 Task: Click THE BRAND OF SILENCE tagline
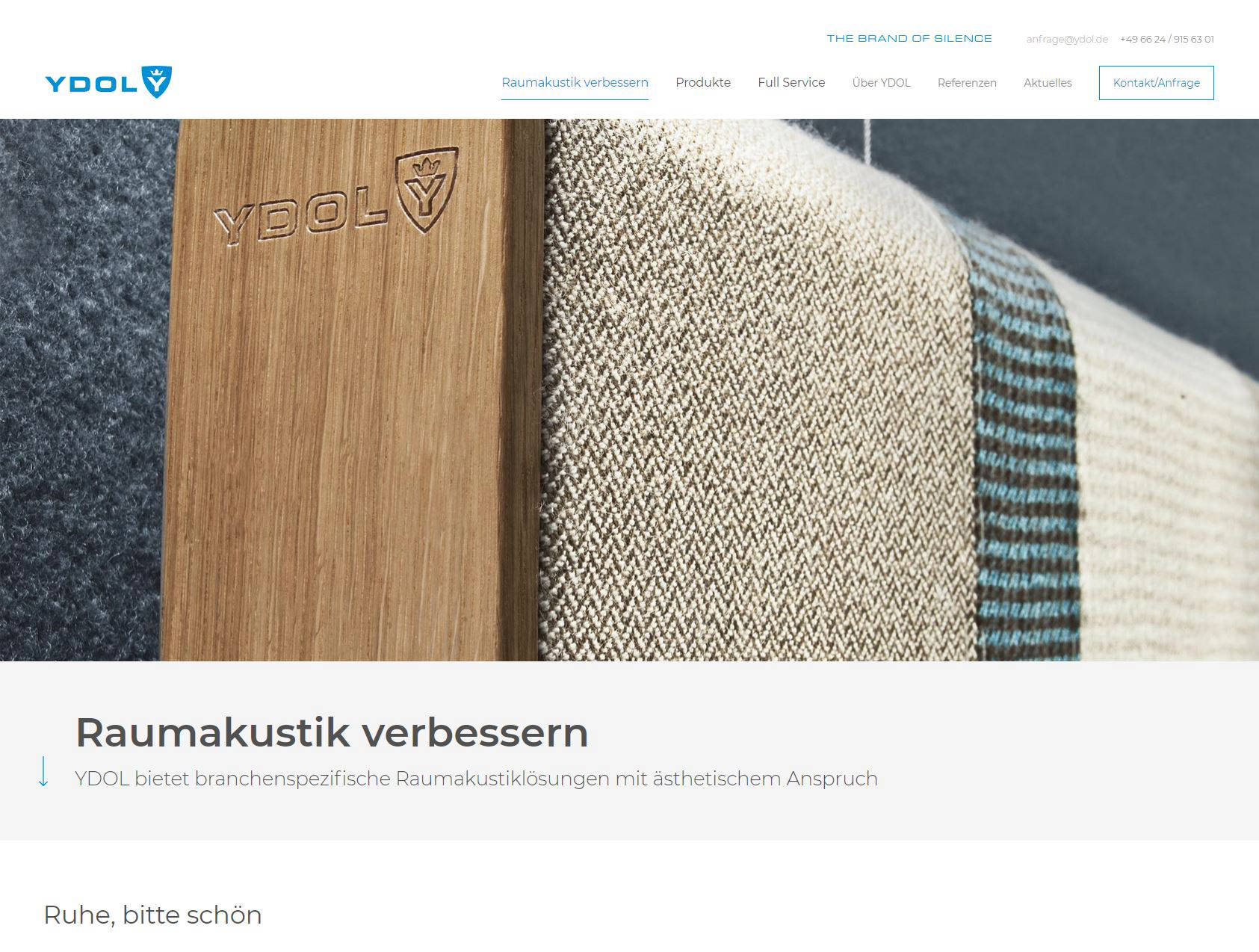[x=909, y=38]
